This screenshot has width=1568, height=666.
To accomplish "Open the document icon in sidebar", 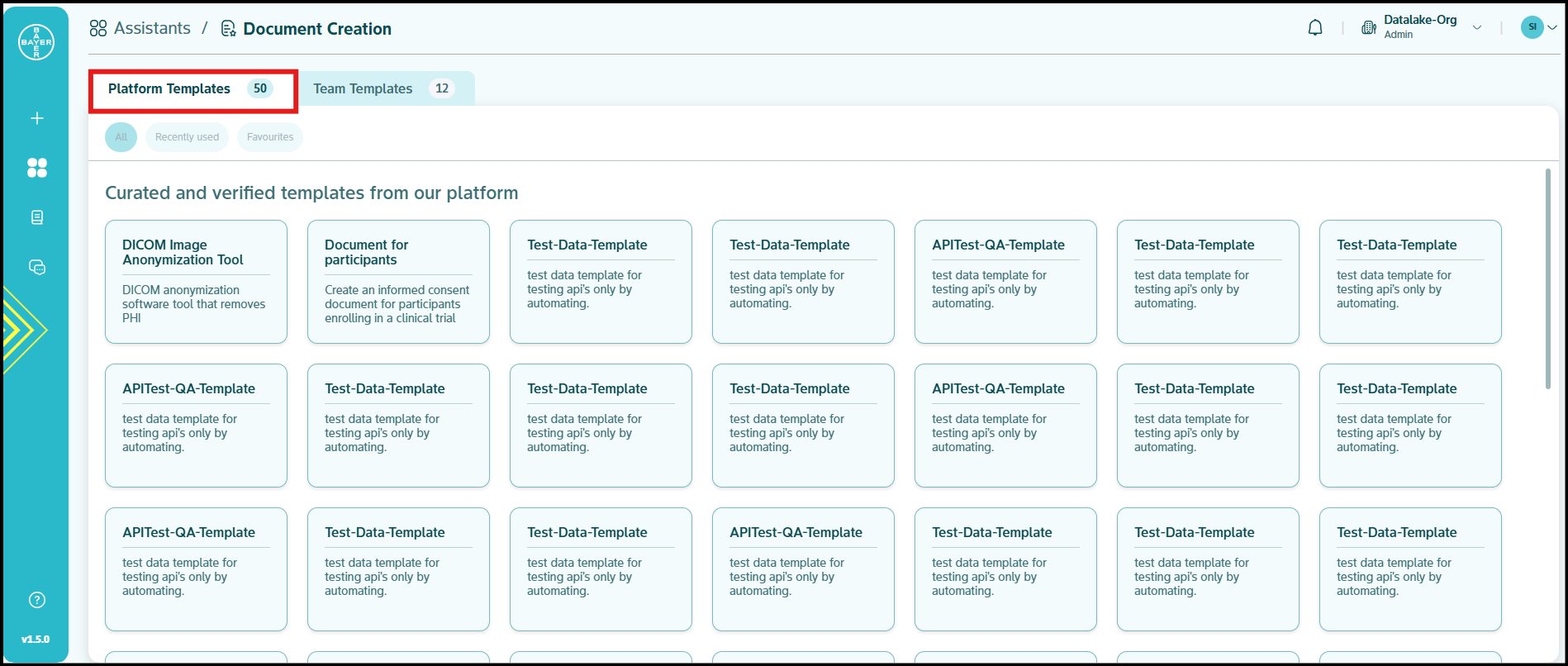I will 36,217.
